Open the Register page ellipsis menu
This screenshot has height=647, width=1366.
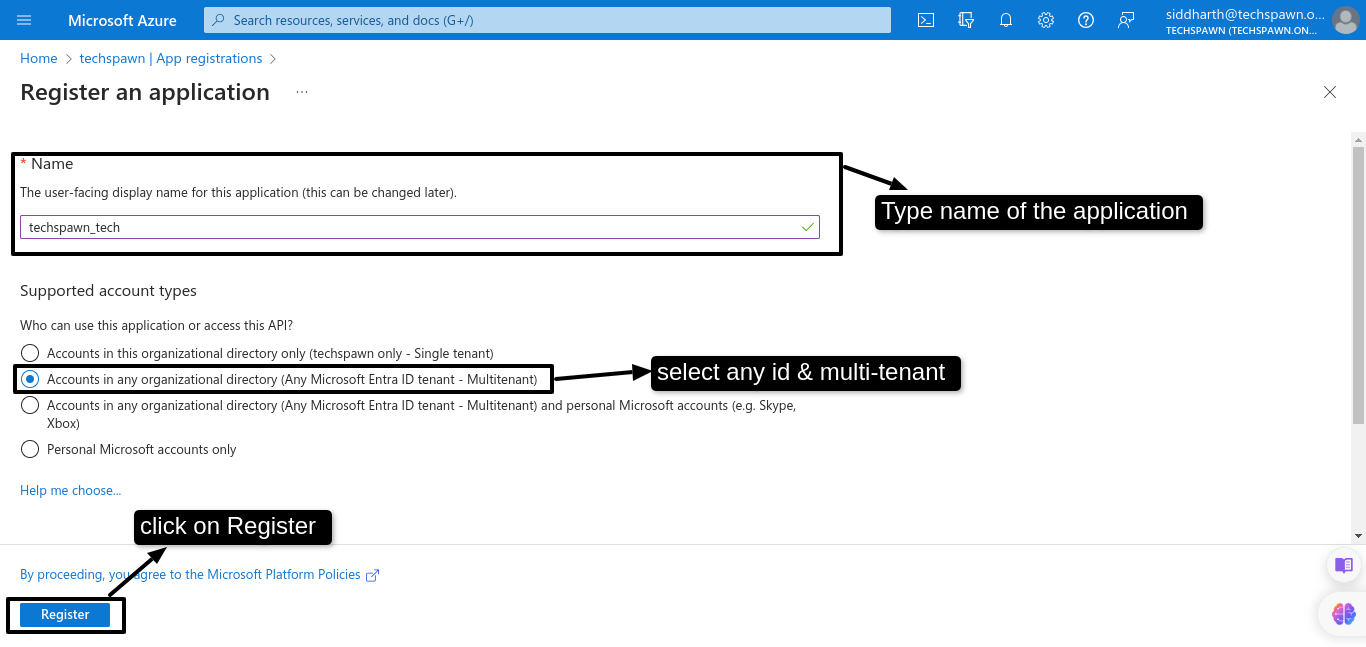301,91
